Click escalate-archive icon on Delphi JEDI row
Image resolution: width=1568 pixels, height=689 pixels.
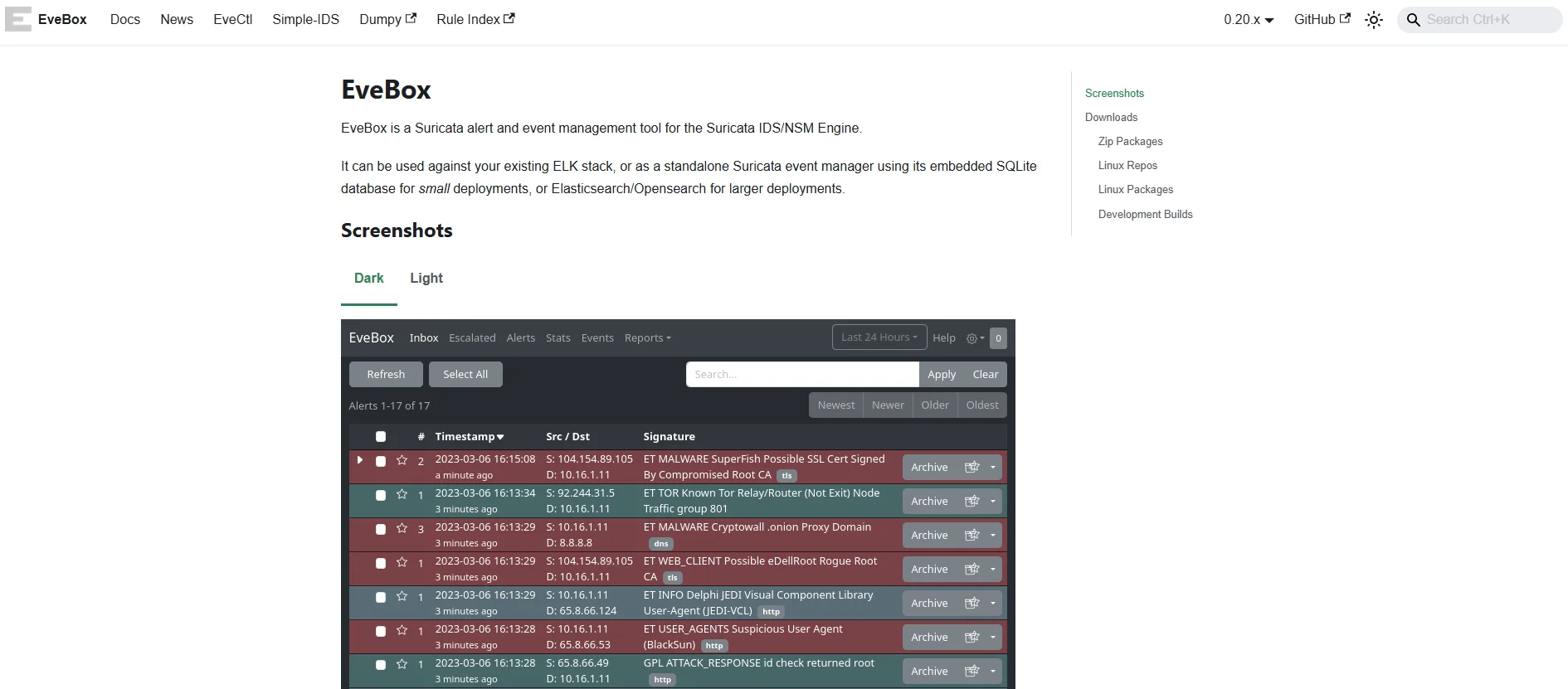[x=972, y=603]
